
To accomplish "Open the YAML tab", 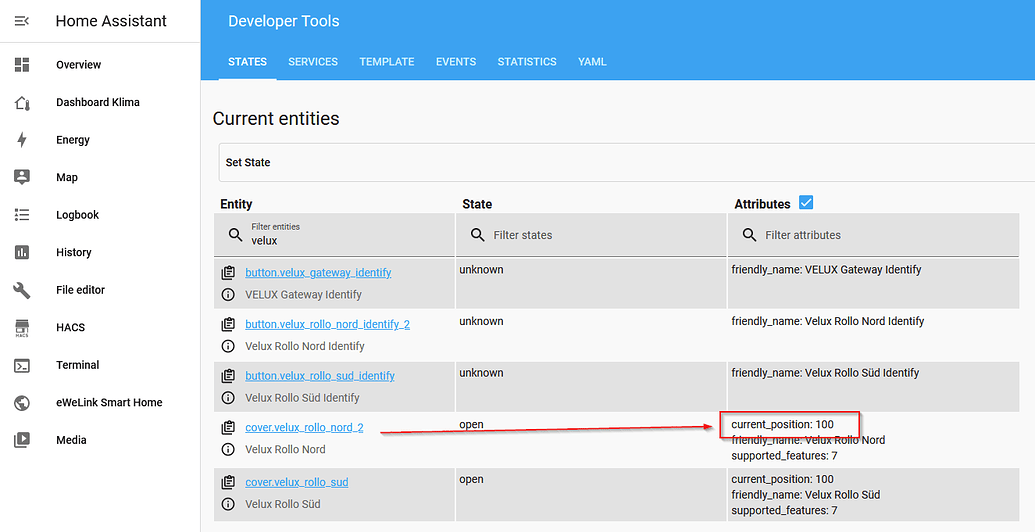I will pyautogui.click(x=592, y=61).
